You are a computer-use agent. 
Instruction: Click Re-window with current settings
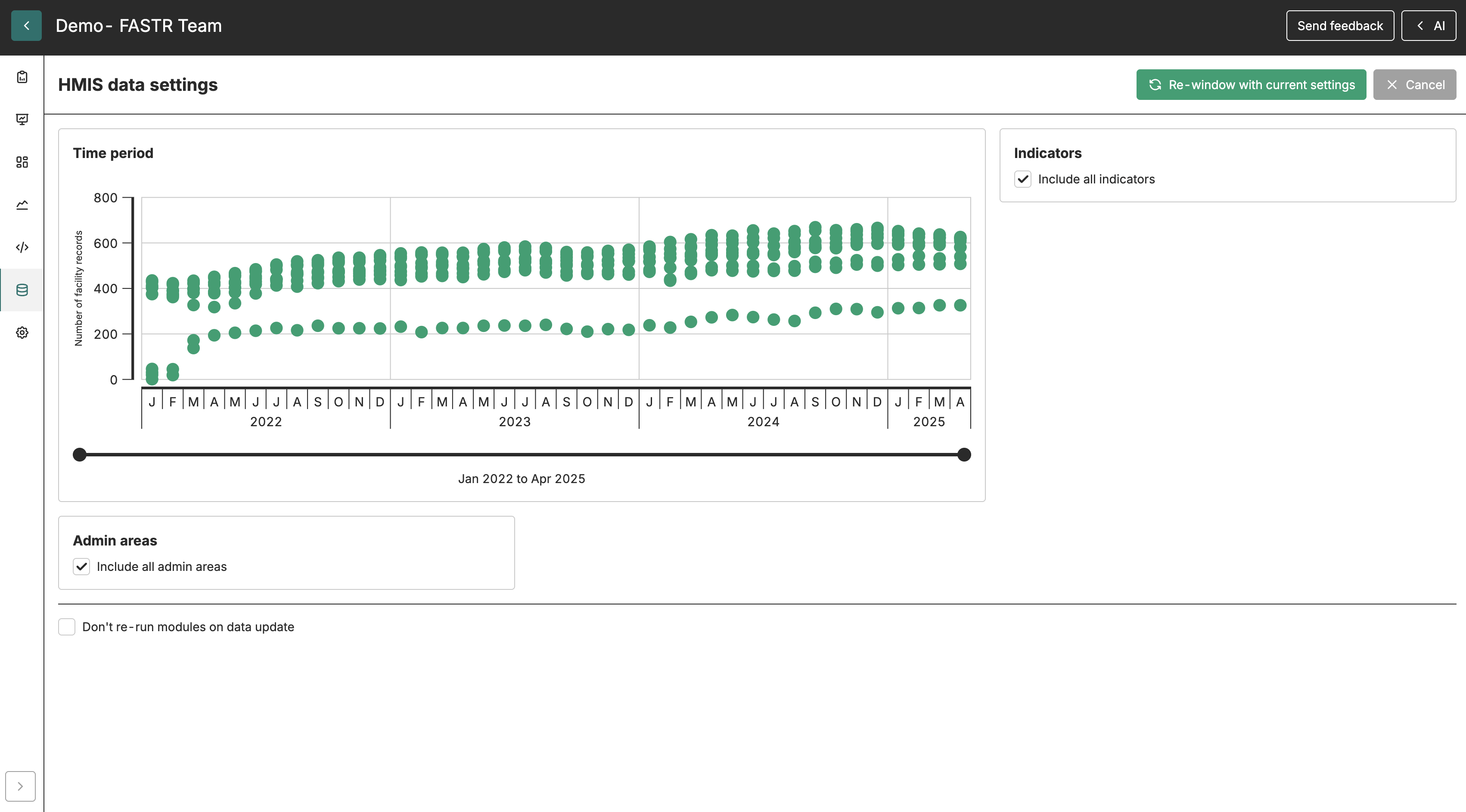pyautogui.click(x=1251, y=85)
